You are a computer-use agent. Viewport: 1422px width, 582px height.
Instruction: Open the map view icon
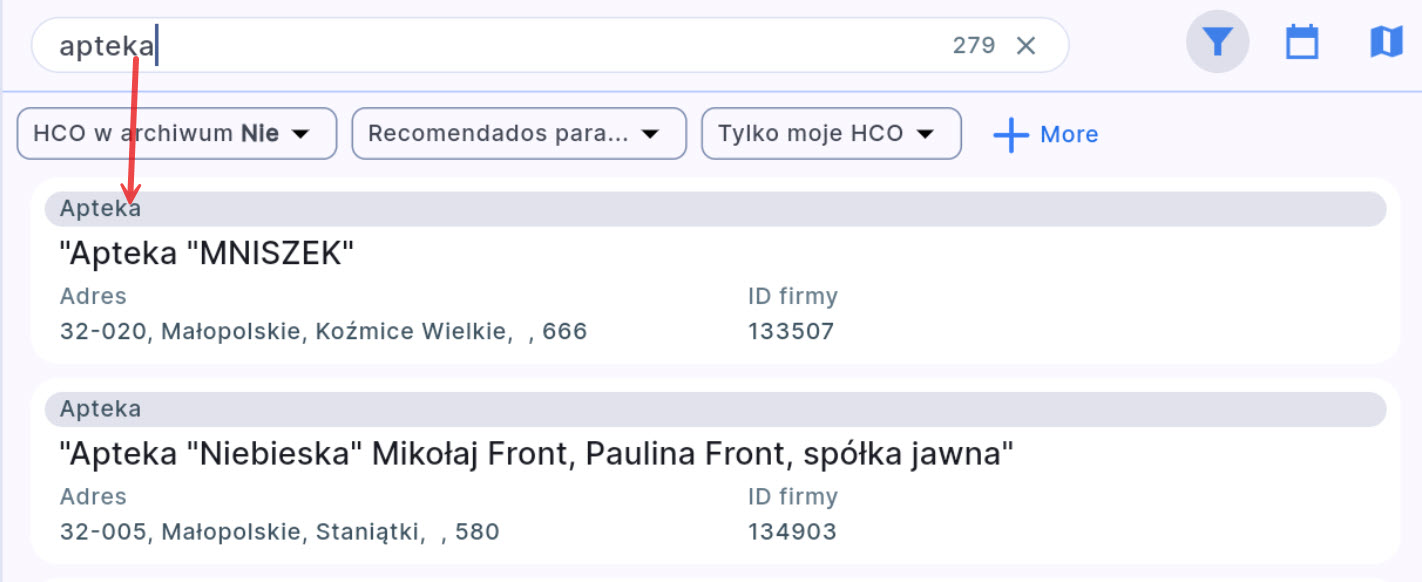click(x=1386, y=41)
